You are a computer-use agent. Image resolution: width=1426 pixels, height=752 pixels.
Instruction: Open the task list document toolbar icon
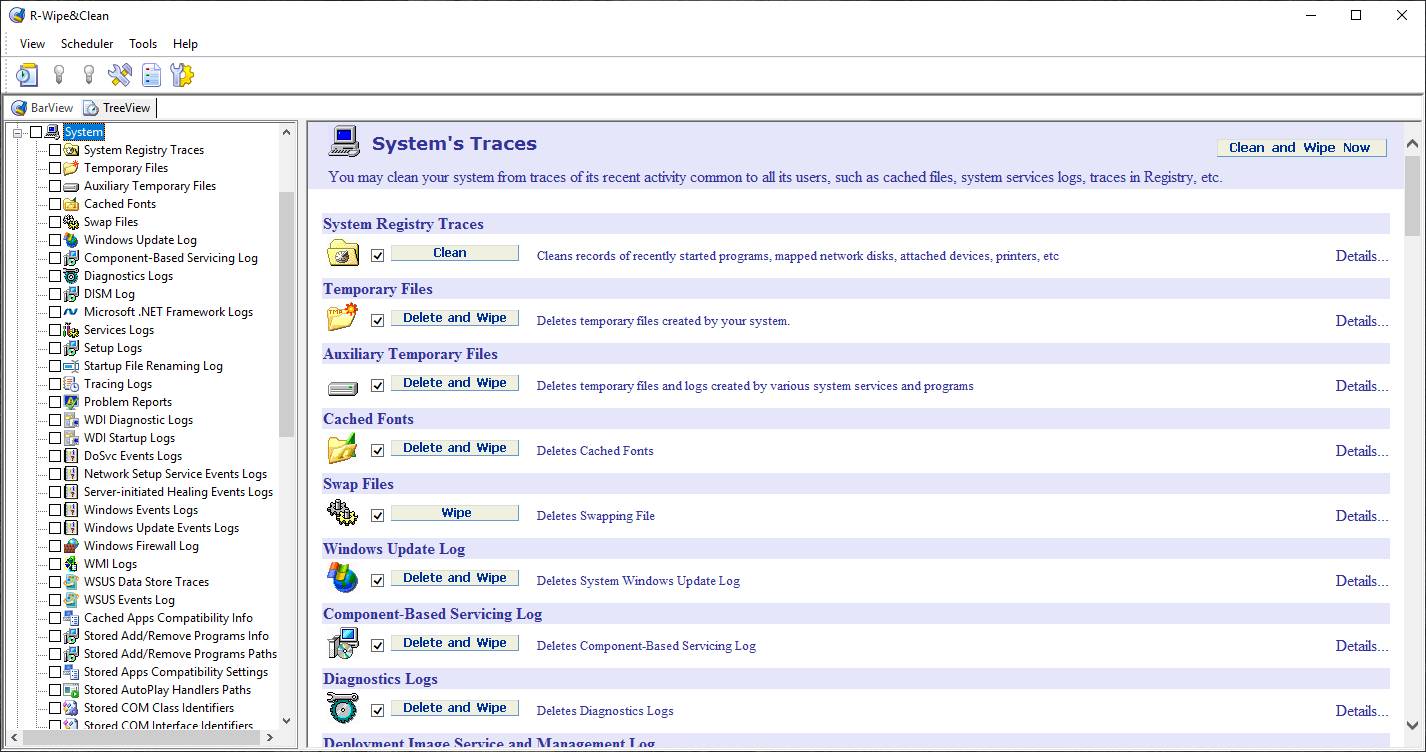point(151,75)
